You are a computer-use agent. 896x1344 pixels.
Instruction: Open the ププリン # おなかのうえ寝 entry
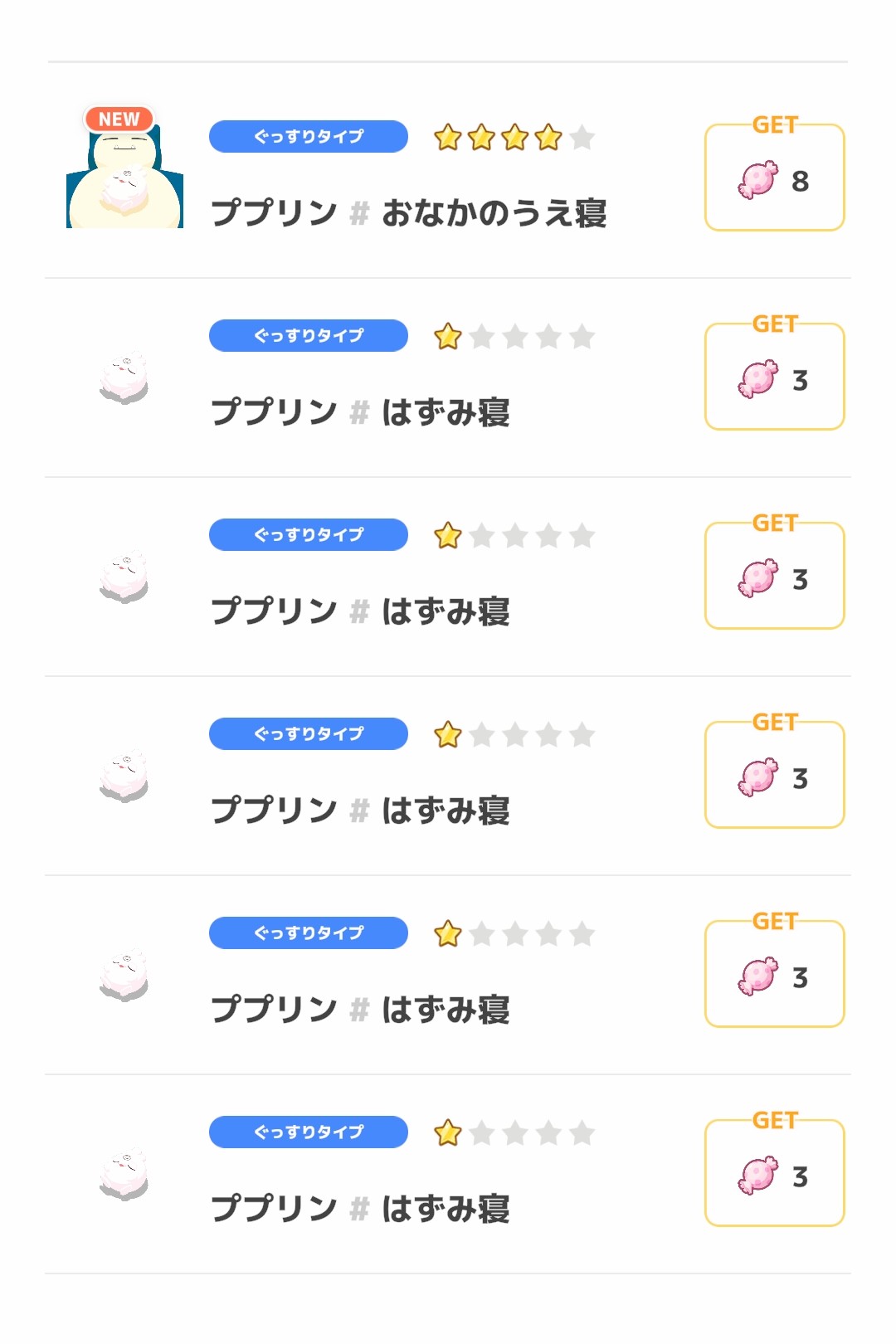click(409, 213)
